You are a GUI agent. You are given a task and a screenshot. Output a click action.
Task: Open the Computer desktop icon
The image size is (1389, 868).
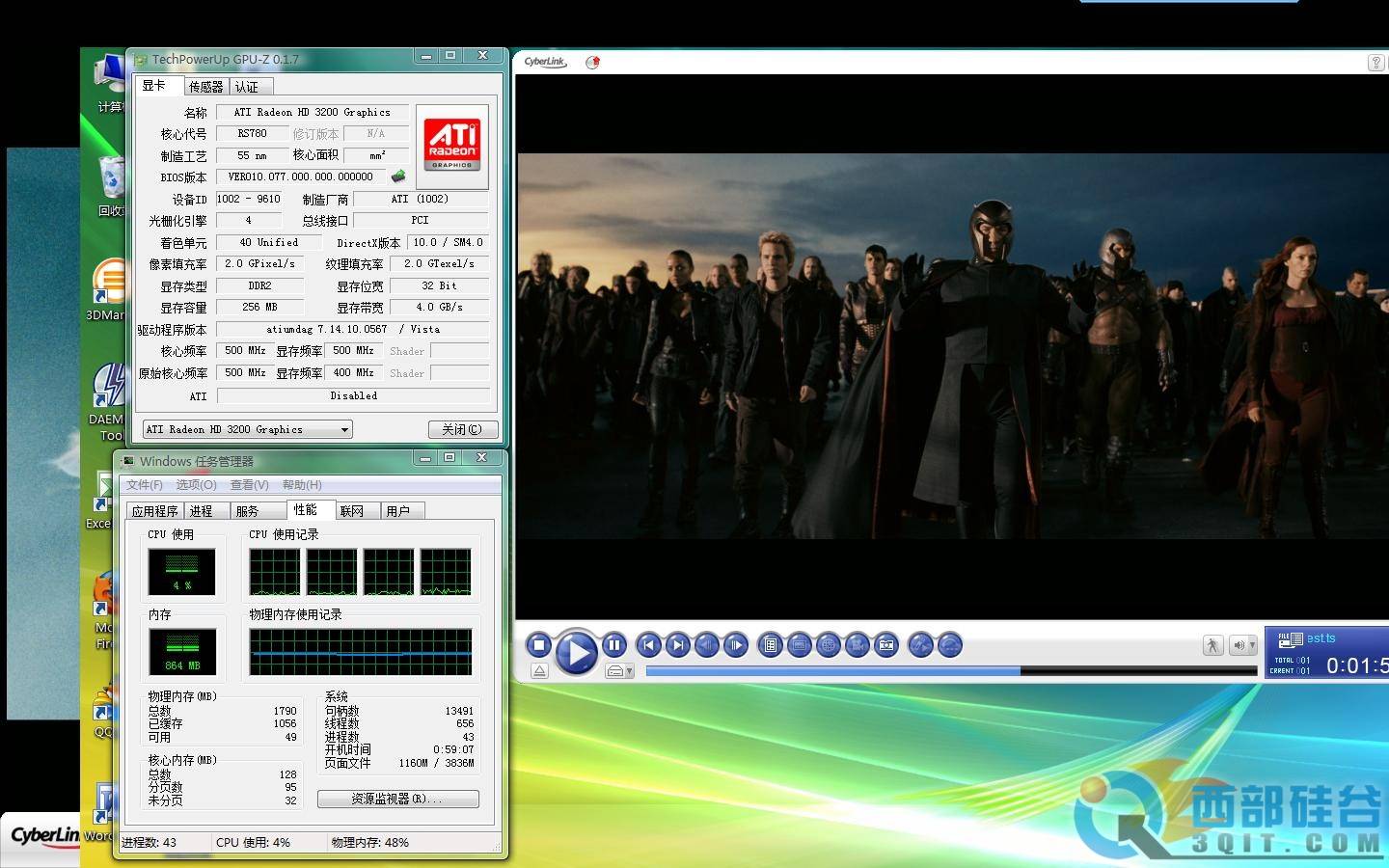click(110, 83)
